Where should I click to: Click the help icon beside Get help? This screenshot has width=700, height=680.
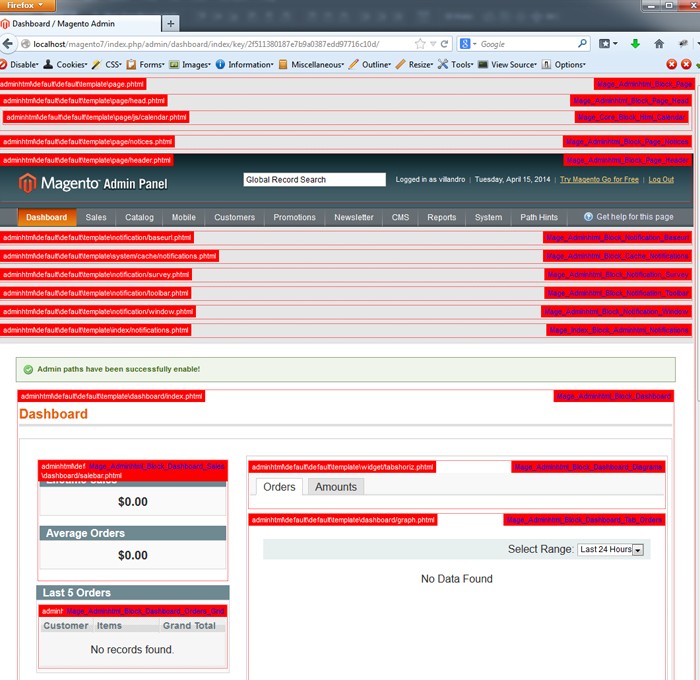point(588,217)
